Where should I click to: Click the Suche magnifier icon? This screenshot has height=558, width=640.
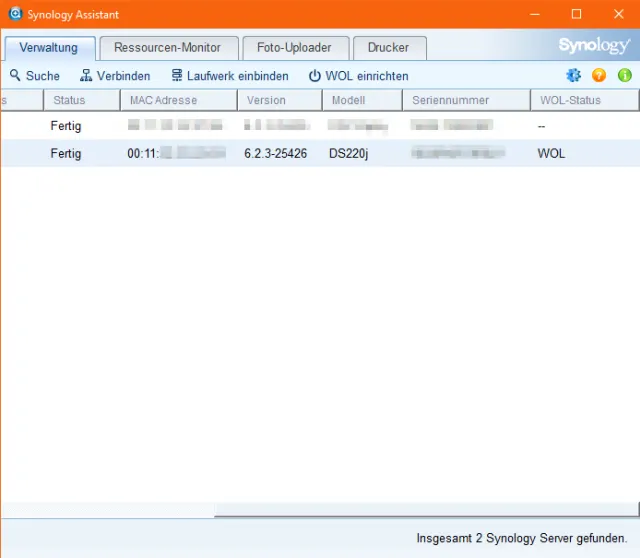[15, 75]
